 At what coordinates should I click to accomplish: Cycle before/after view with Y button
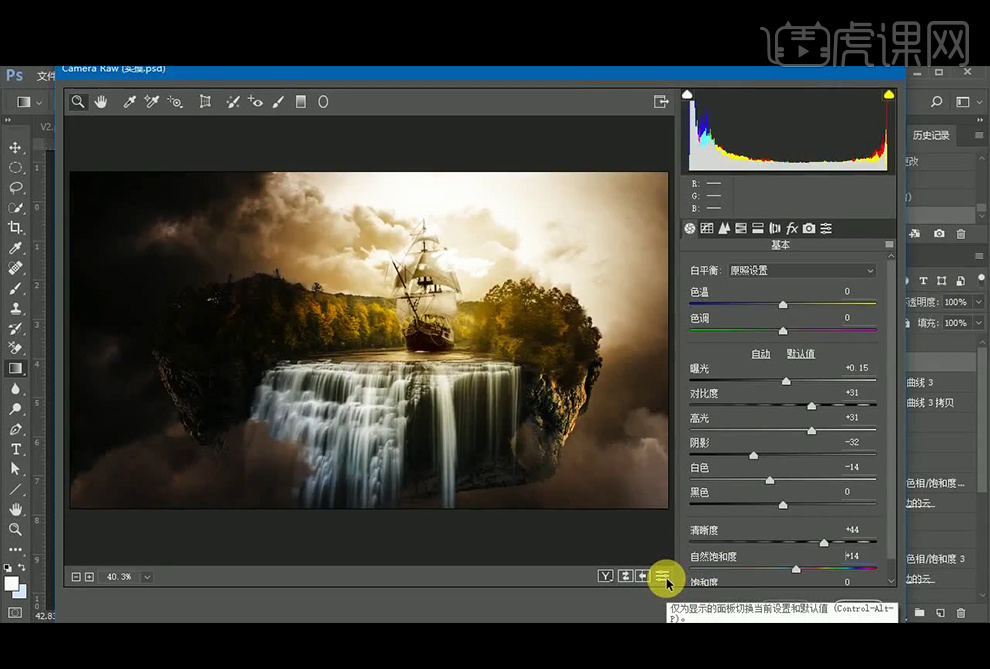pos(605,576)
